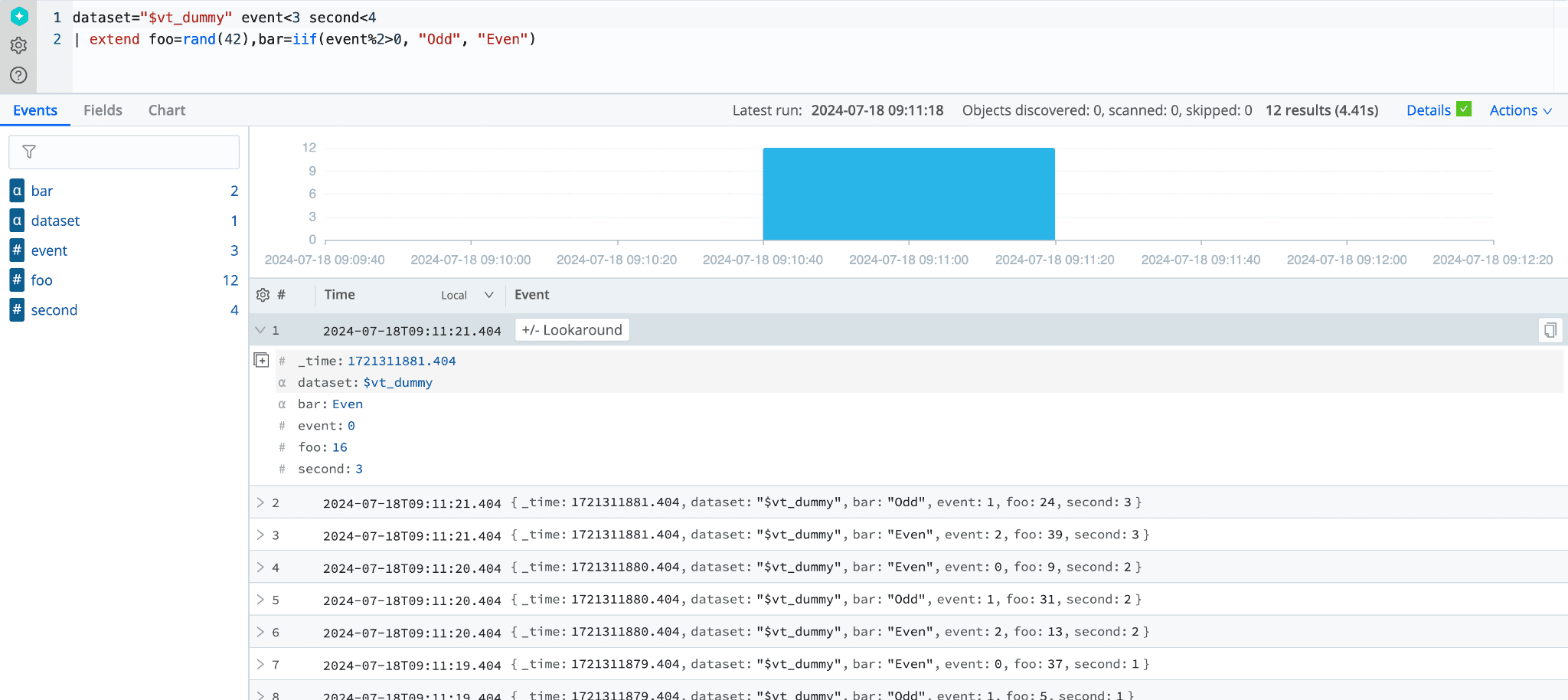This screenshot has width=1568, height=700.
Task: Open the Actions dropdown menu
Action: tap(1520, 110)
